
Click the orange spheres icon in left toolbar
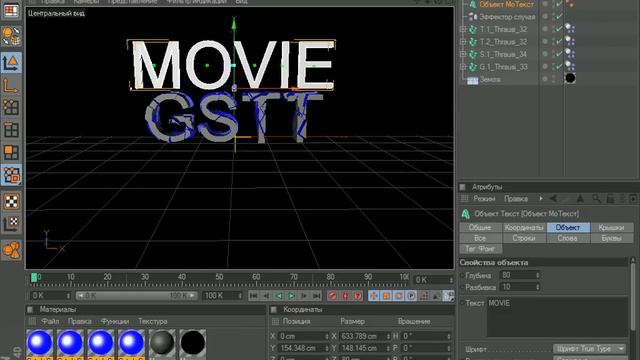(x=11, y=250)
